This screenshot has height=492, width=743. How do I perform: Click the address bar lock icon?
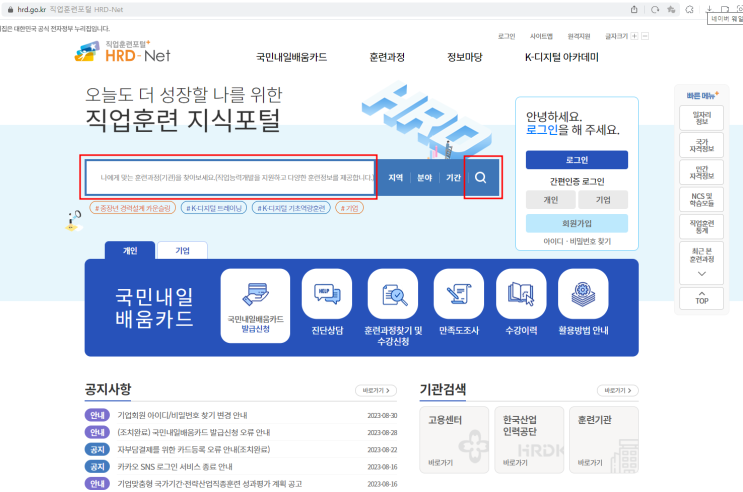coord(10,9)
